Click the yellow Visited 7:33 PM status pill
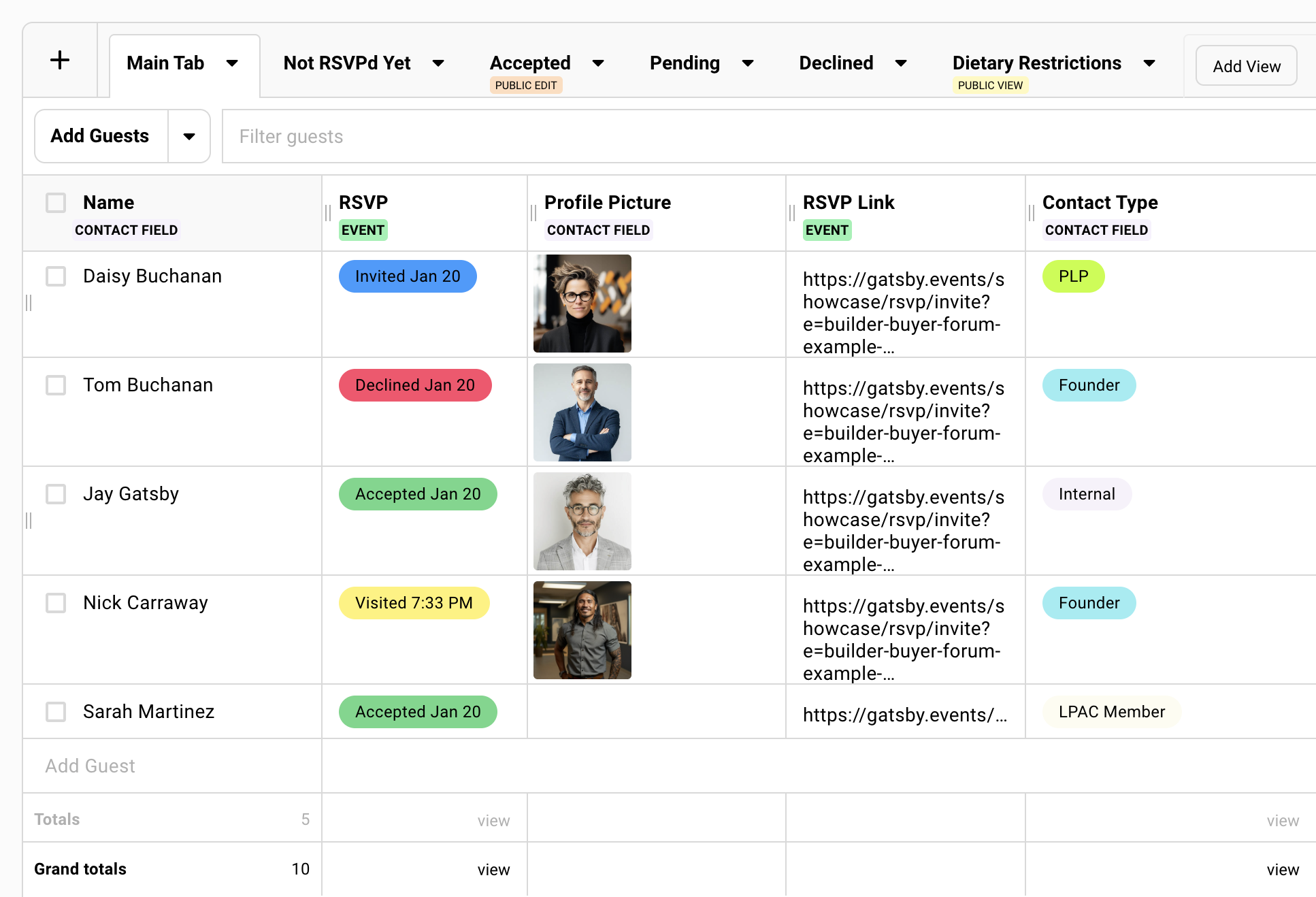Screen dimensions: 1316x897 (413, 603)
